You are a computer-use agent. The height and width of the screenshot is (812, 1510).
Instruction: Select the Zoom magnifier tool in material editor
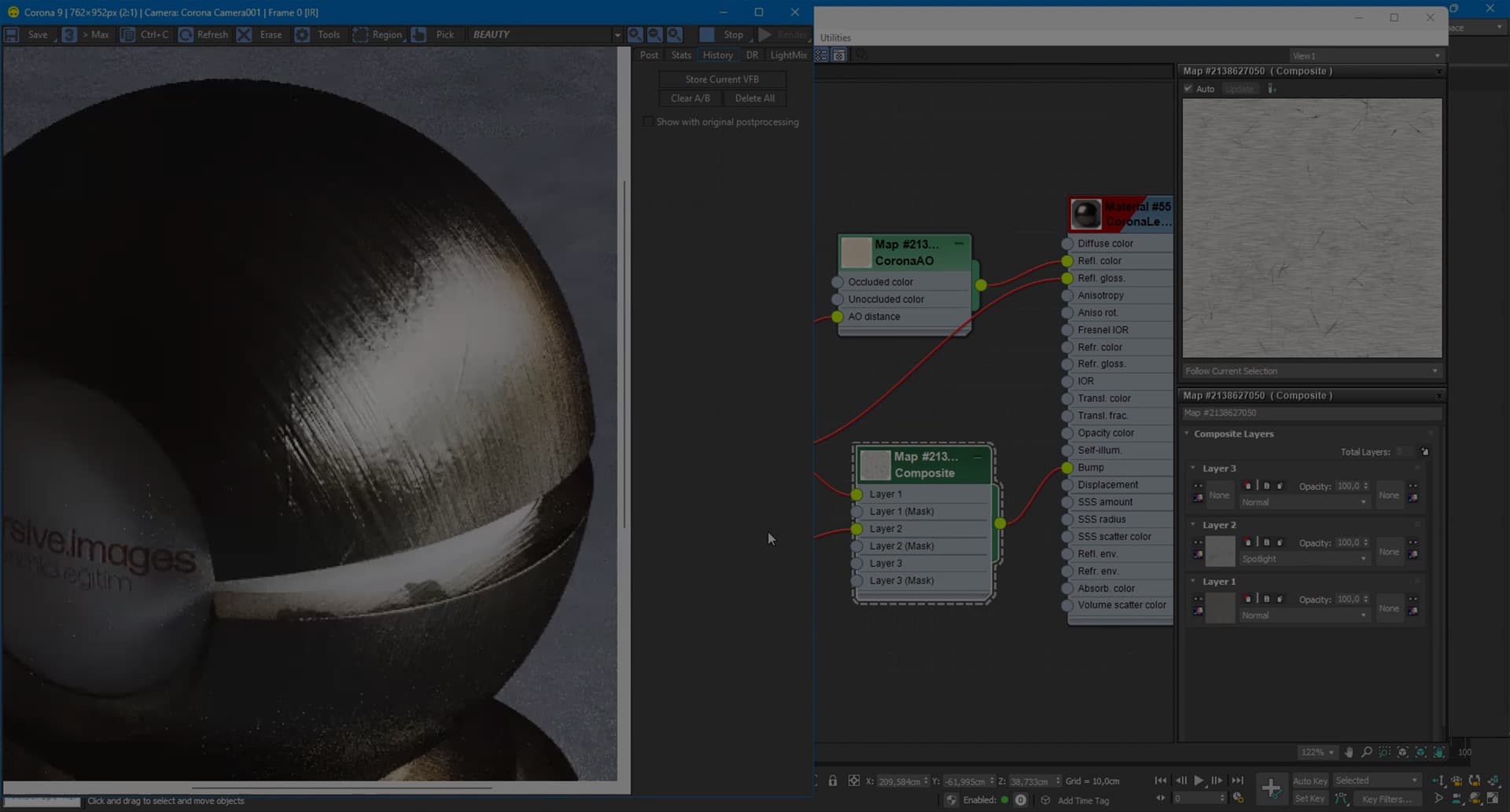pyautogui.click(x=1367, y=752)
